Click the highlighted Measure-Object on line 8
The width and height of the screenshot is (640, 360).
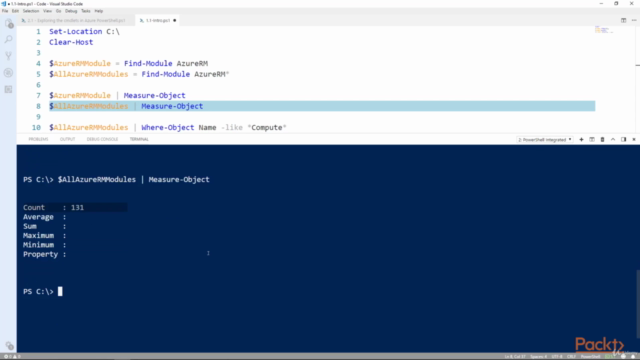tap(172, 106)
